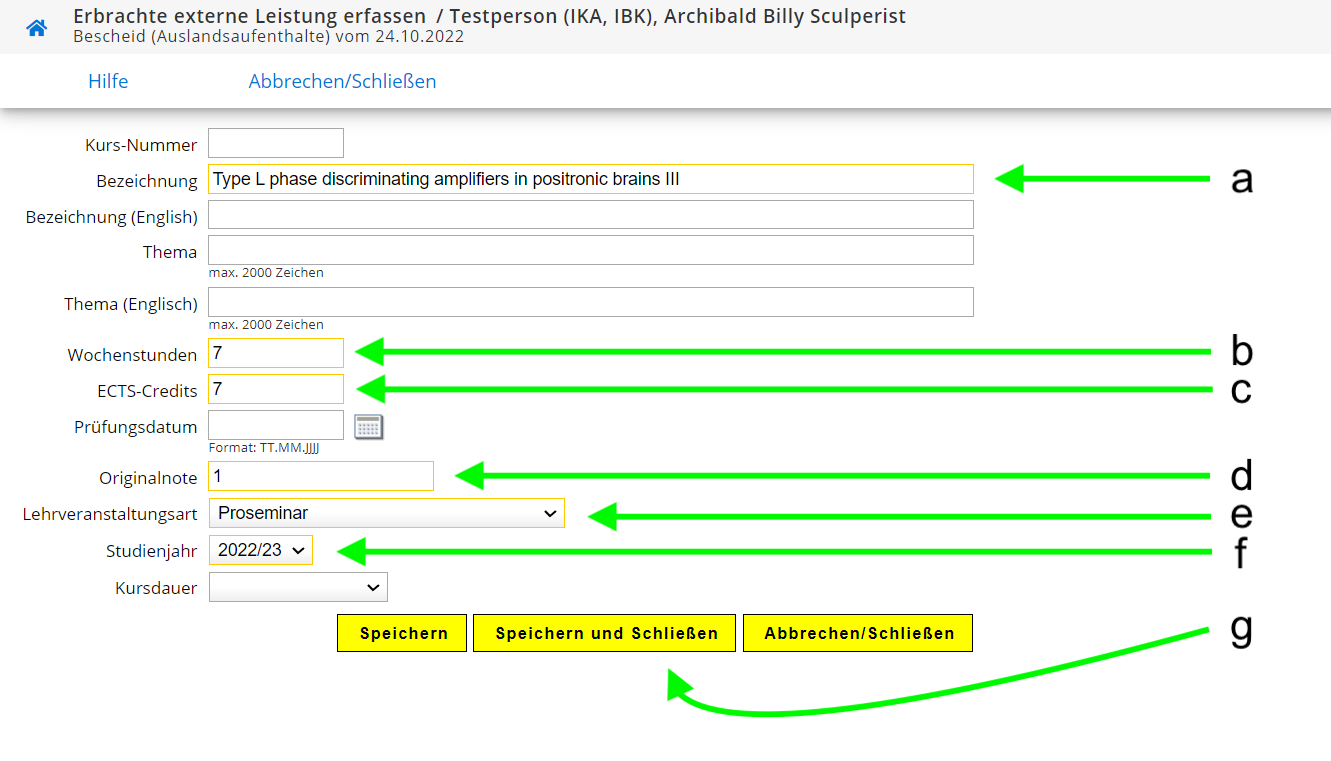Click the ECTS-Credits input field
The width and height of the screenshot is (1331, 761).
click(x=276, y=389)
